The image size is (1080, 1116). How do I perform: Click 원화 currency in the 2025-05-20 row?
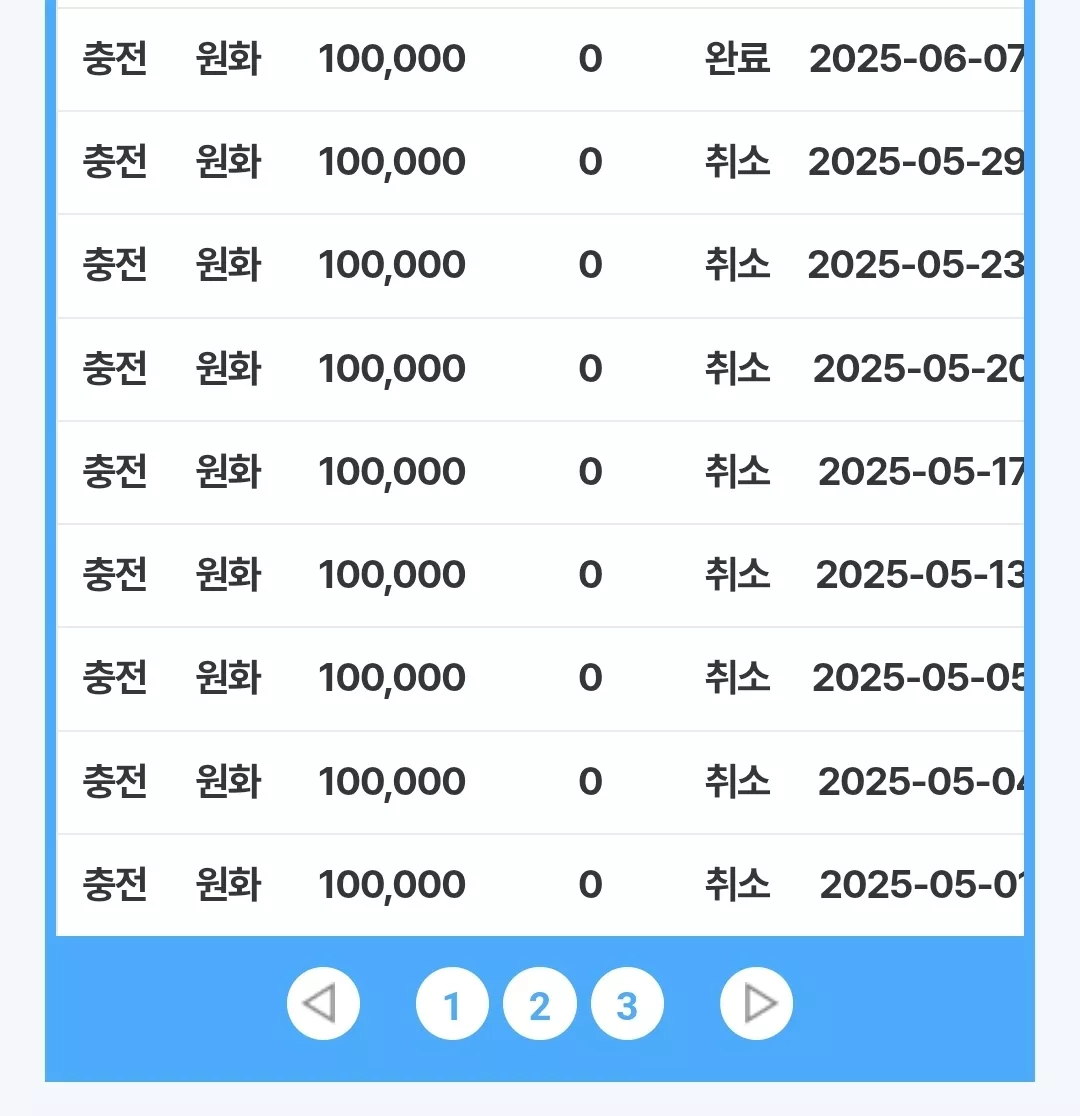point(229,369)
